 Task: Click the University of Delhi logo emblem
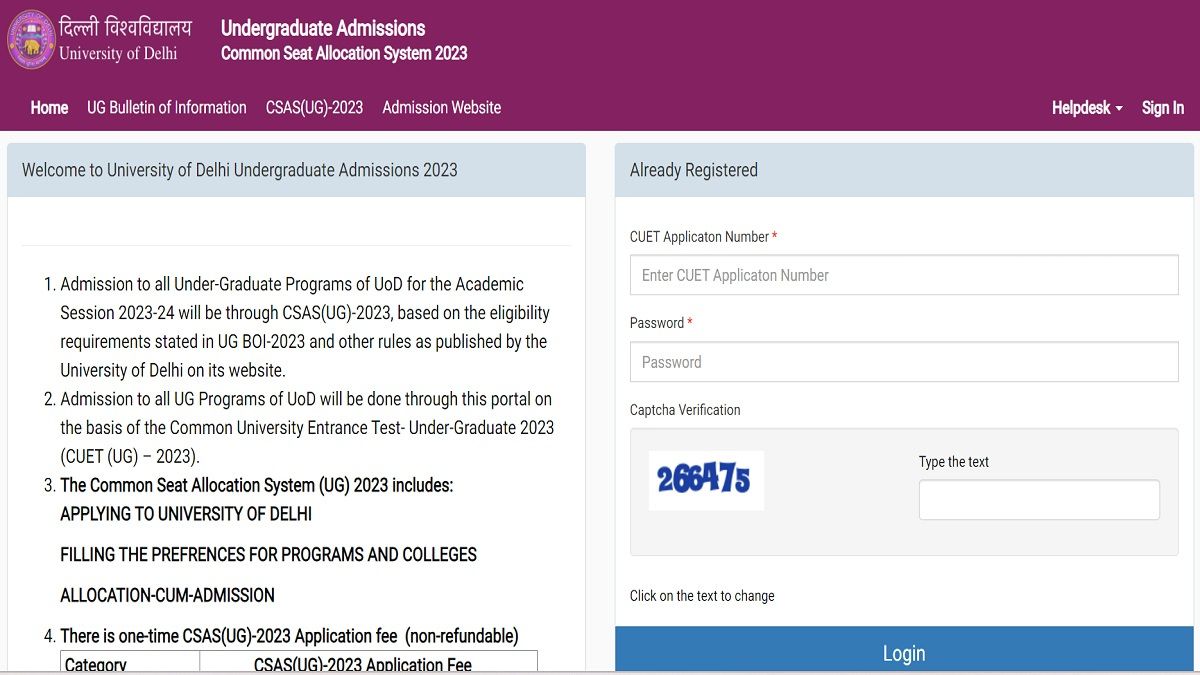coord(31,40)
